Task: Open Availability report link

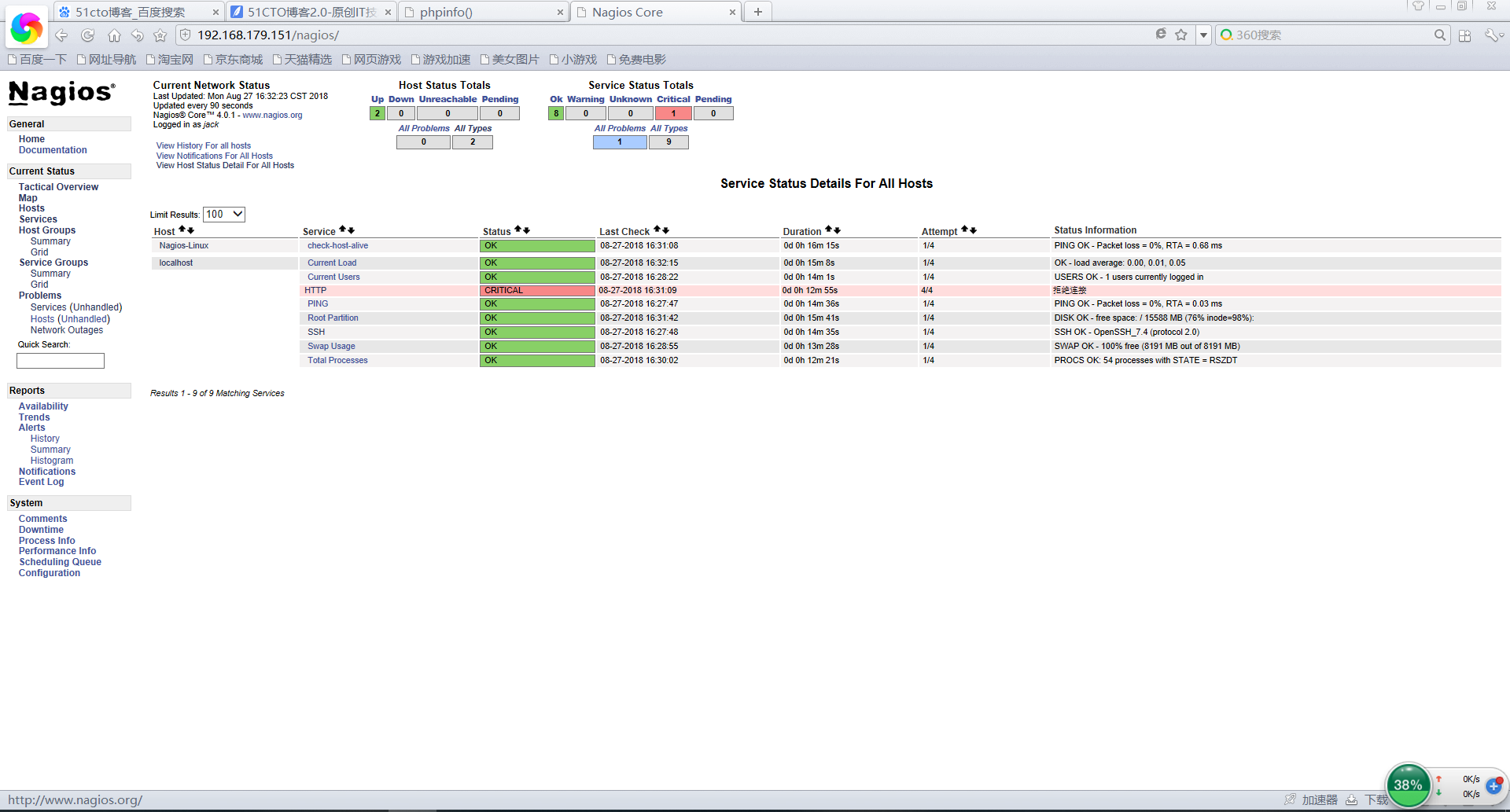Action: (x=43, y=406)
